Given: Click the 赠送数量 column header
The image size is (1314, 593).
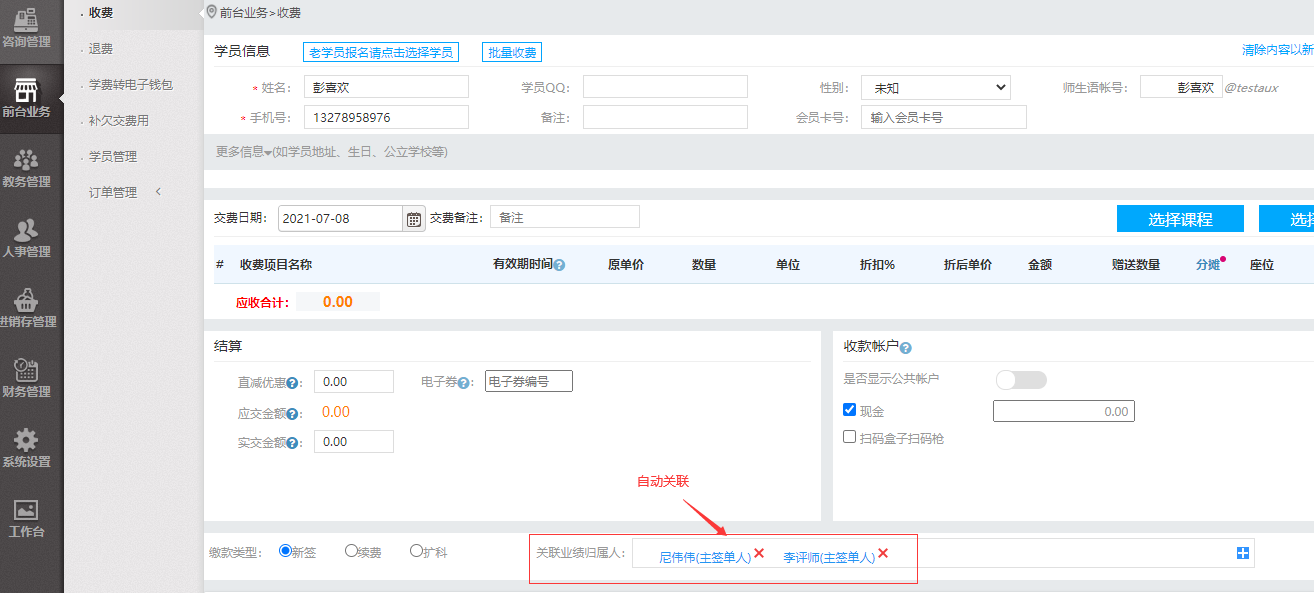Looking at the screenshot, I should [x=1136, y=265].
